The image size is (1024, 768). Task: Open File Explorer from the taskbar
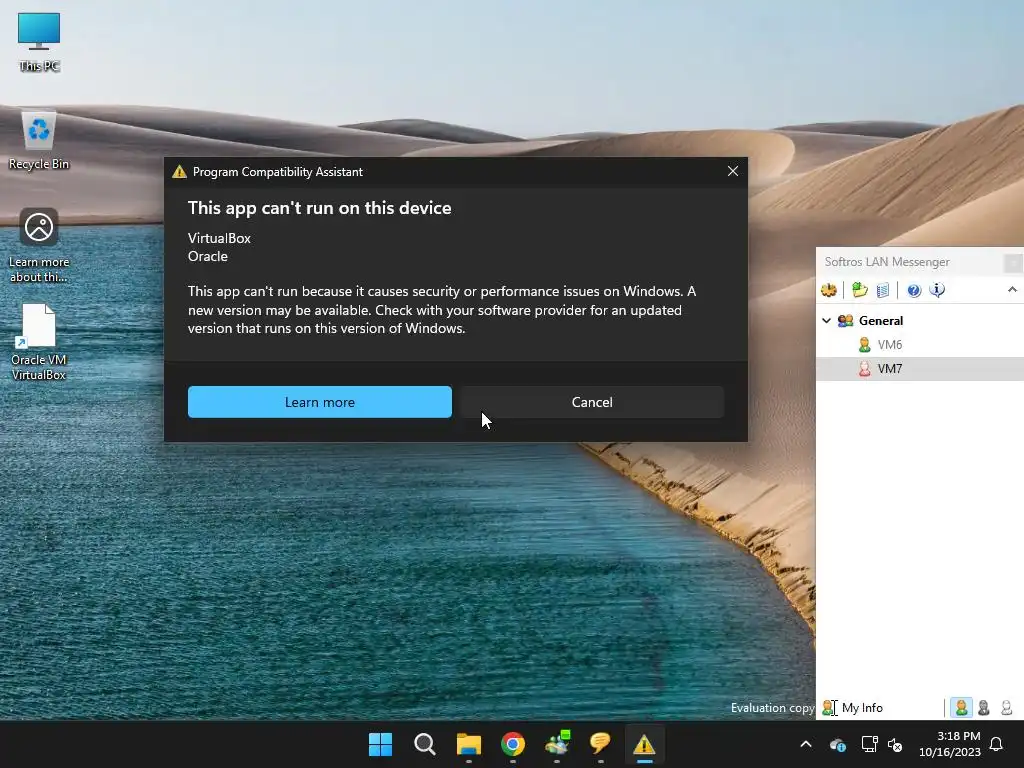click(468, 744)
